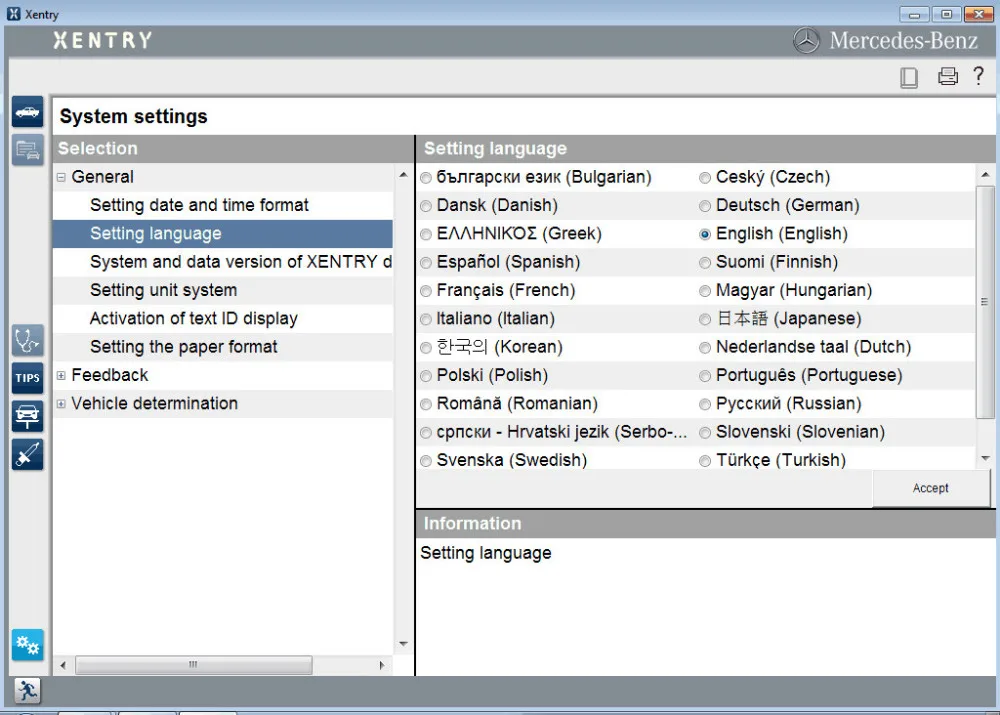Expand the Feedback tree node
This screenshot has width=1000, height=715.
tap(61, 376)
